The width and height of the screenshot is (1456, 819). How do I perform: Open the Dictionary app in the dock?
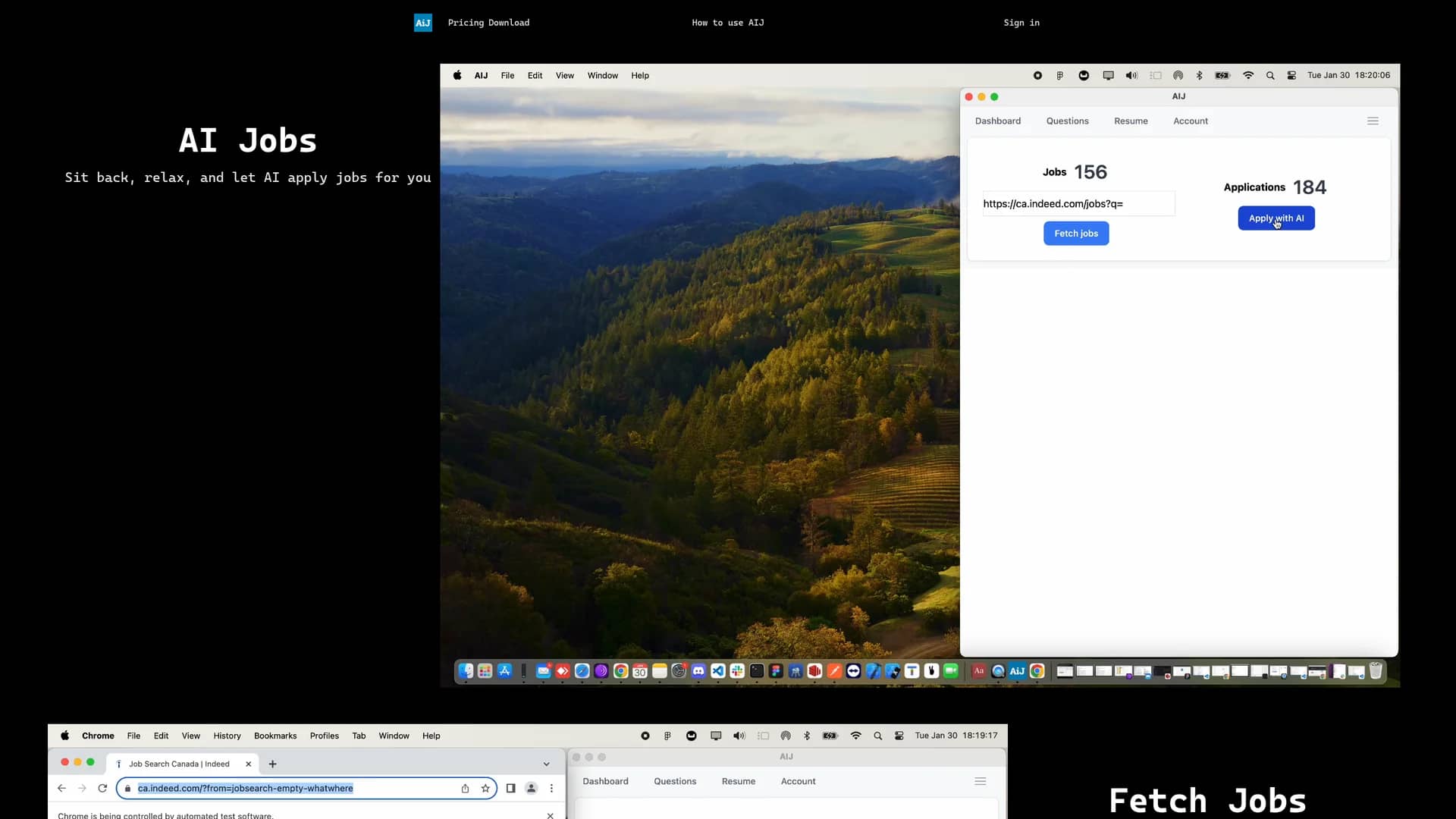pos(979,671)
